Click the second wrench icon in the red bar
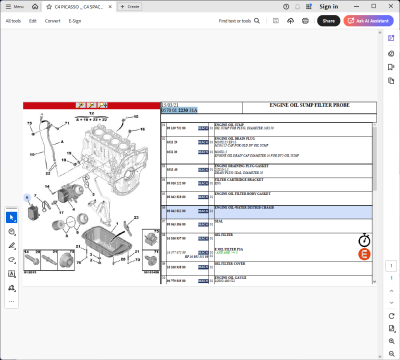Viewport: 400px width, 360px height. [91, 105]
